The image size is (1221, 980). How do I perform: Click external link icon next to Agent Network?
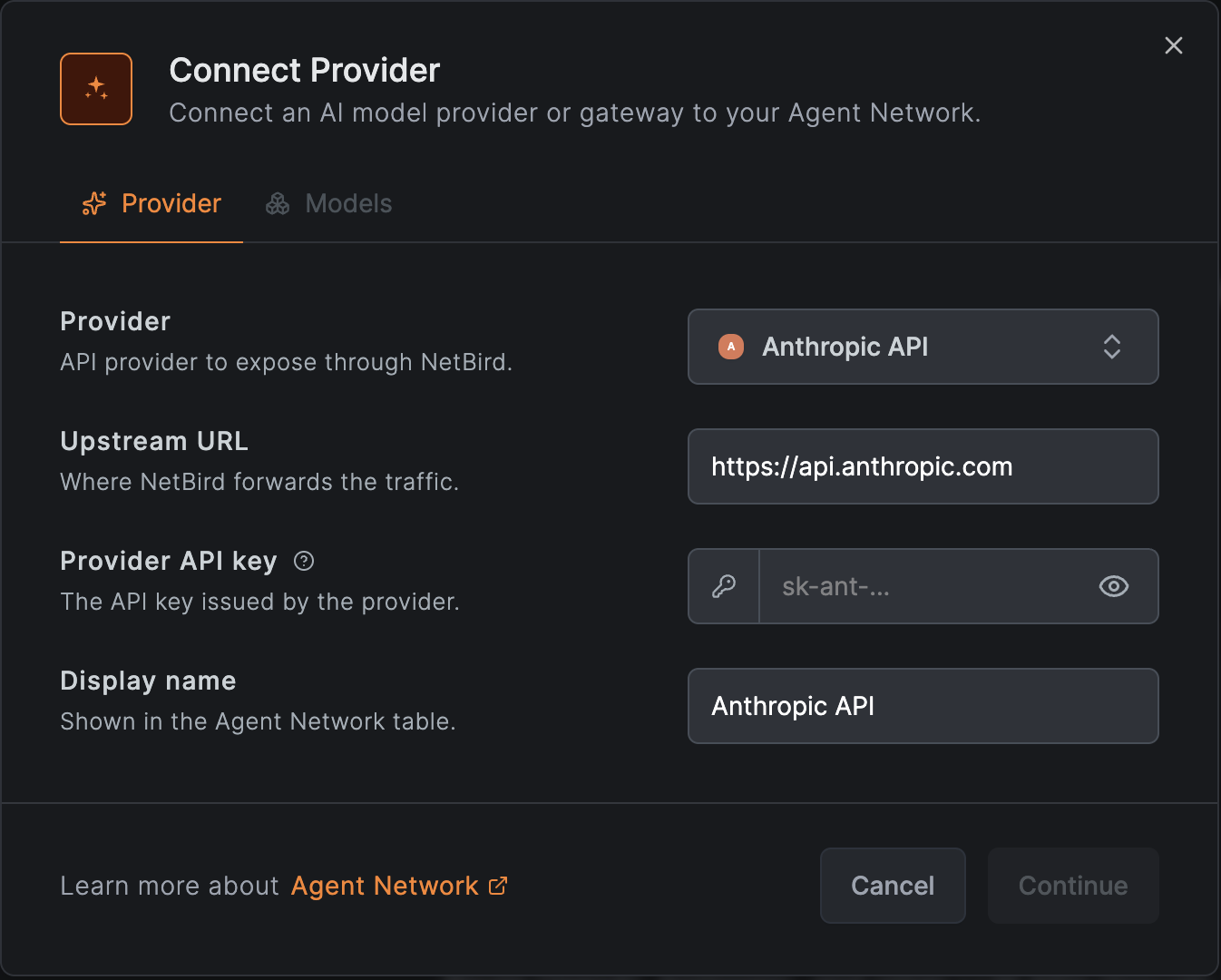click(x=498, y=886)
